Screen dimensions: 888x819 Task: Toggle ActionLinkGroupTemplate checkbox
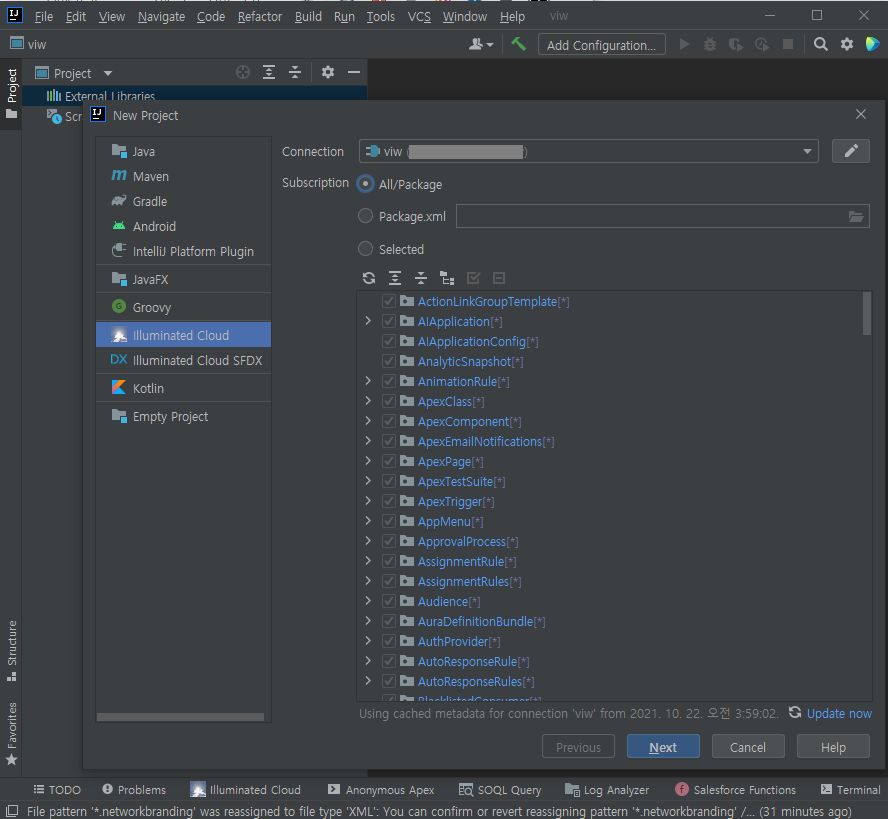coord(388,301)
